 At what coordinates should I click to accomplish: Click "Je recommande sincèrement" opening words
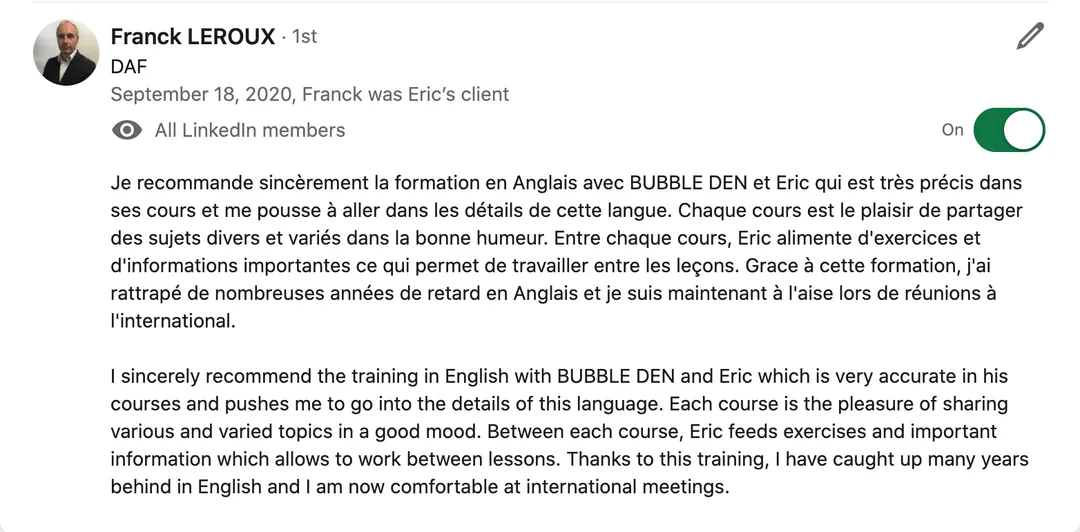(x=218, y=184)
